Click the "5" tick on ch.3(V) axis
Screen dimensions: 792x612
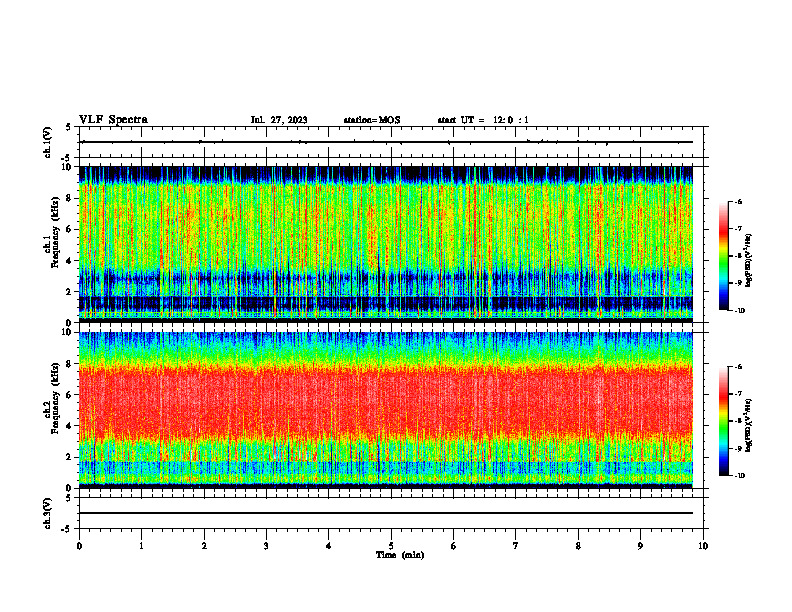point(70,498)
